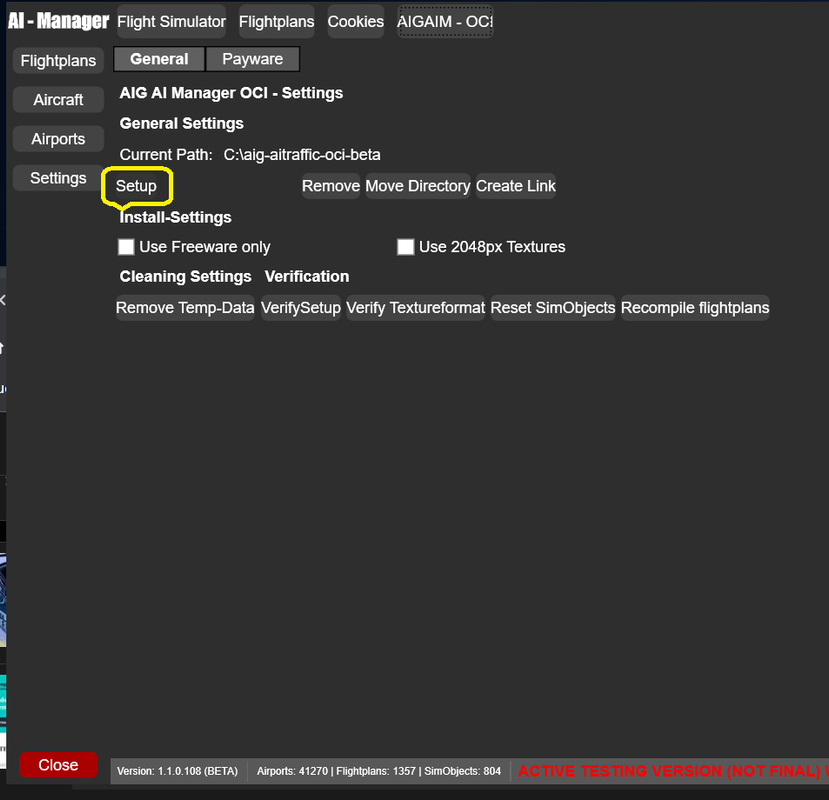
Task: Switch to the General settings tab
Action: [x=159, y=59]
